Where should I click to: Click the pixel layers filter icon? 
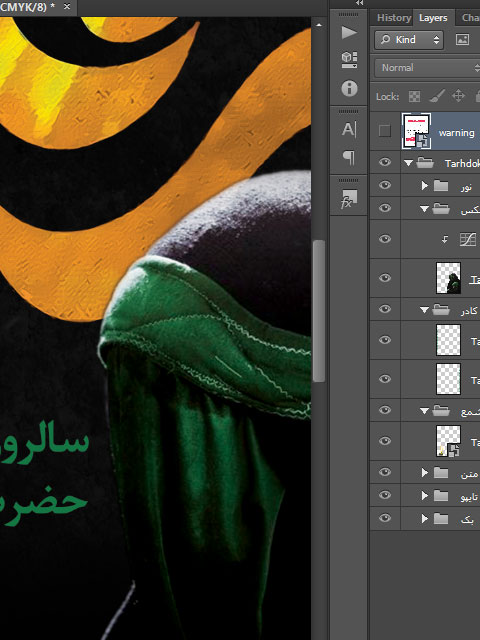462,40
